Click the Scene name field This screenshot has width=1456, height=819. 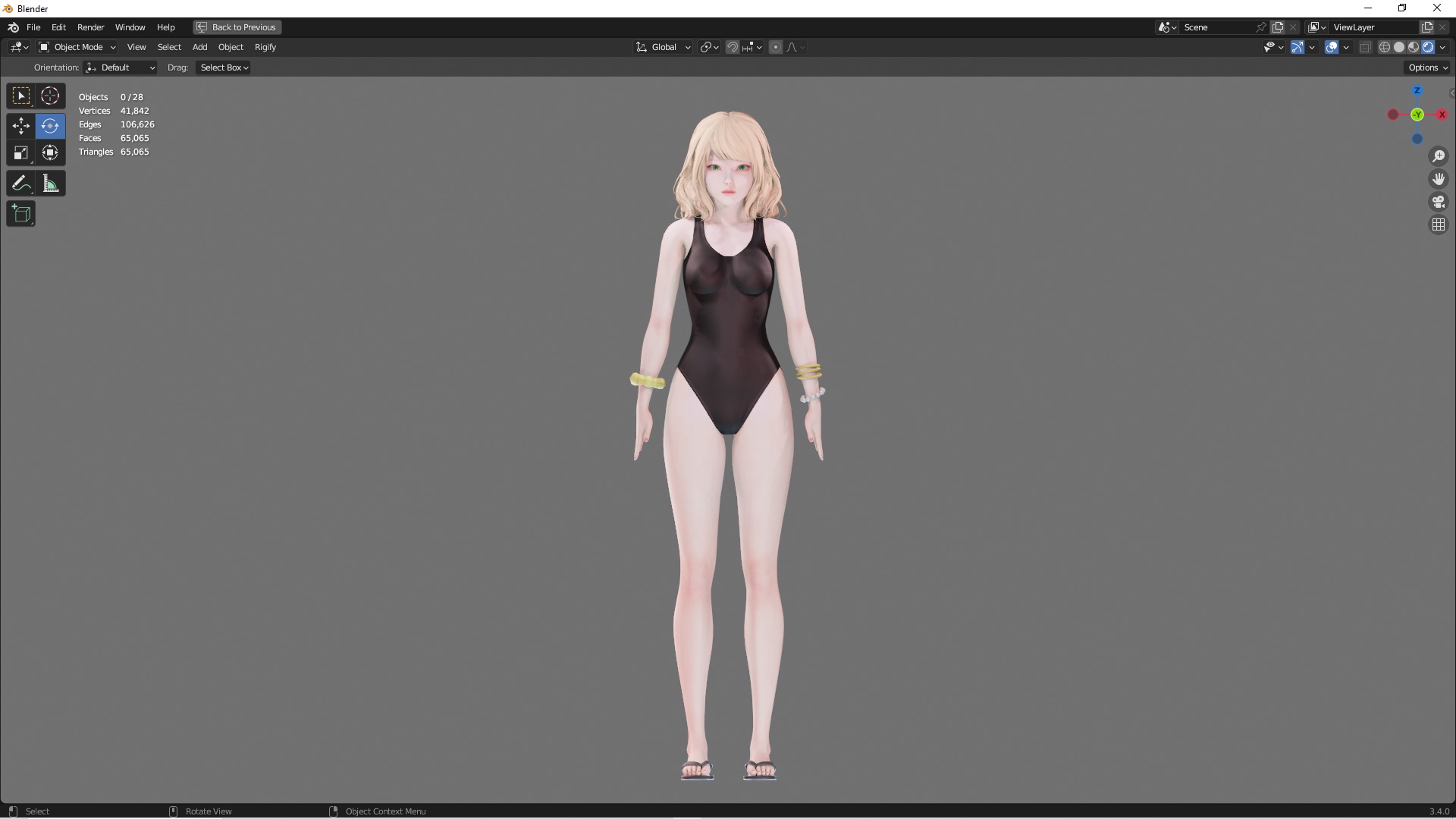pos(1219,27)
